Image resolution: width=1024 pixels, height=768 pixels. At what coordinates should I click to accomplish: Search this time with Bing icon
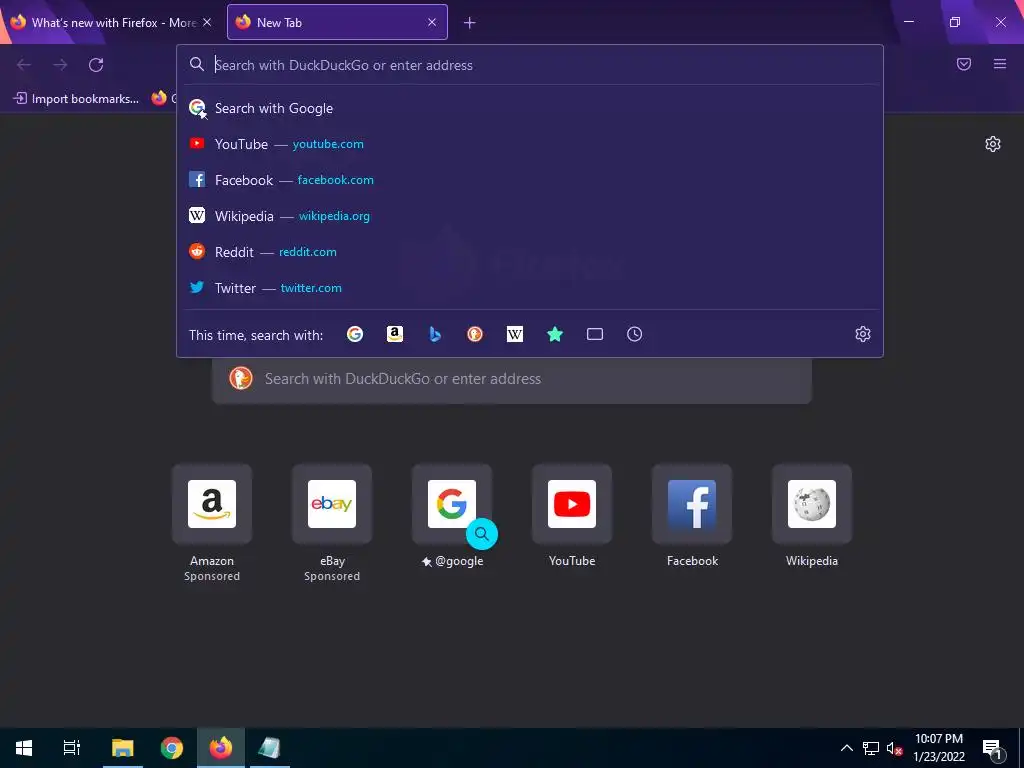[x=435, y=334]
